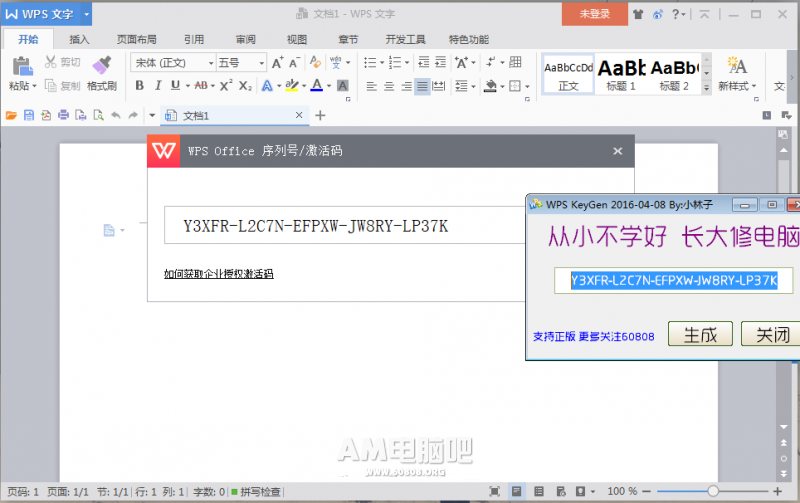Expand the bullet list dropdown arrow
Image resolution: width=800 pixels, height=503 pixels.
pyautogui.click(x=382, y=63)
